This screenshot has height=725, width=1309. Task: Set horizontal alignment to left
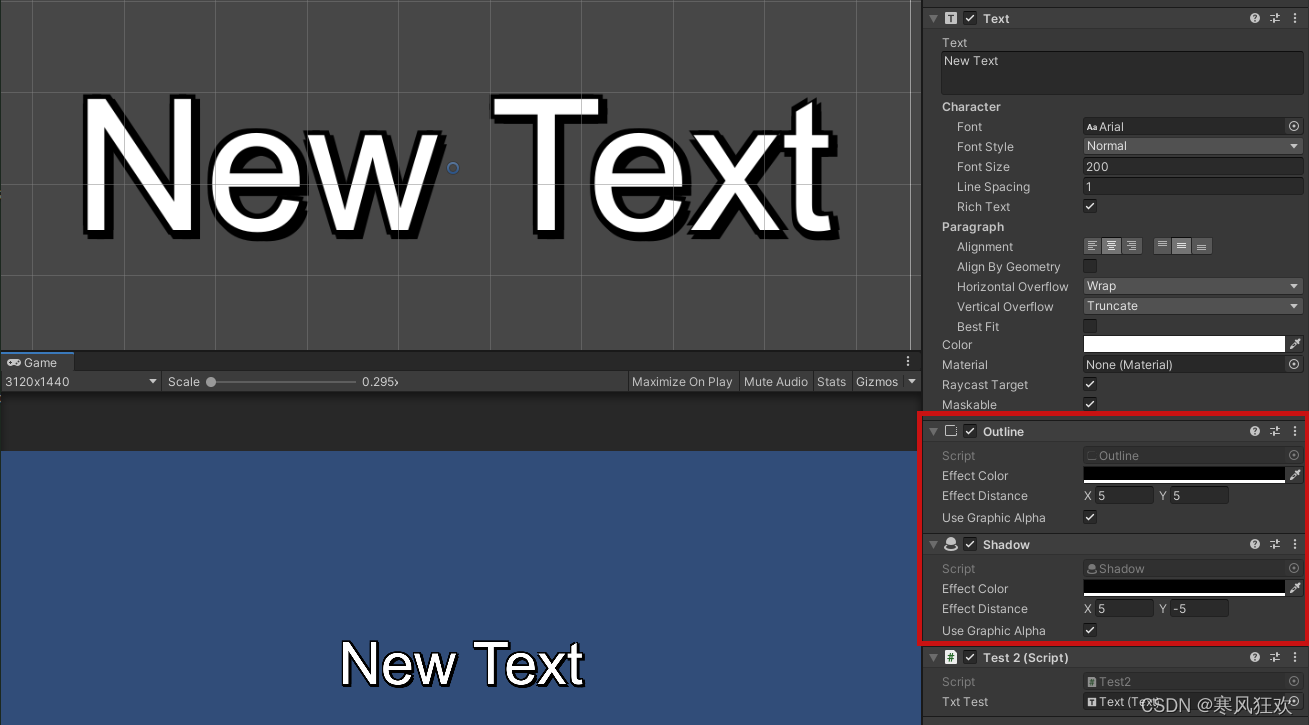coord(1092,246)
